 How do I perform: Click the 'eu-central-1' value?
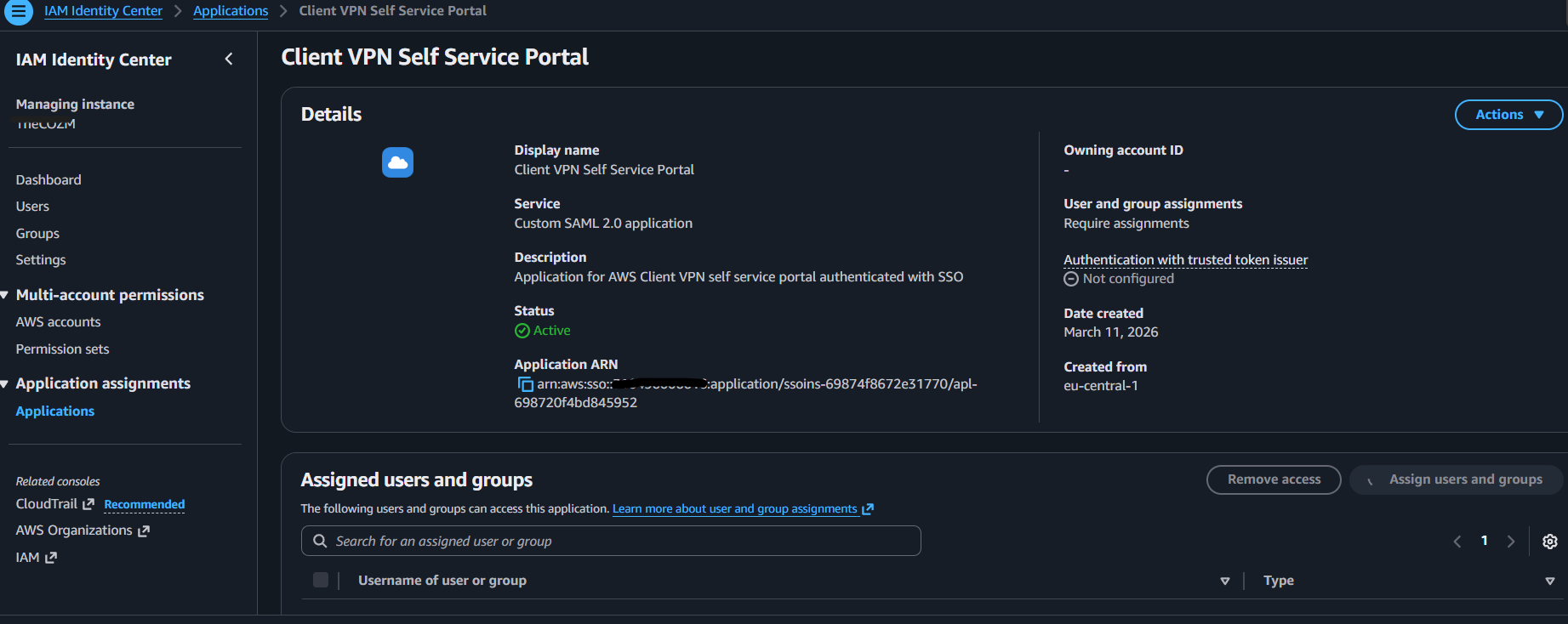pyautogui.click(x=1101, y=386)
